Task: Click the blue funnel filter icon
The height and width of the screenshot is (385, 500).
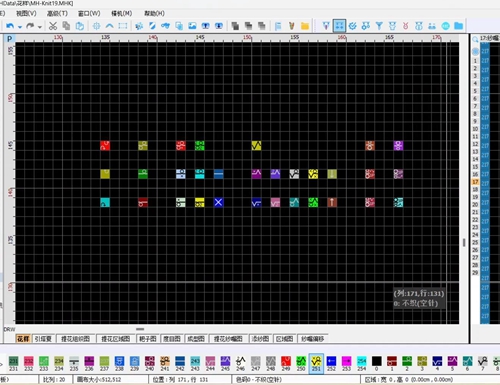Action: [379, 26]
